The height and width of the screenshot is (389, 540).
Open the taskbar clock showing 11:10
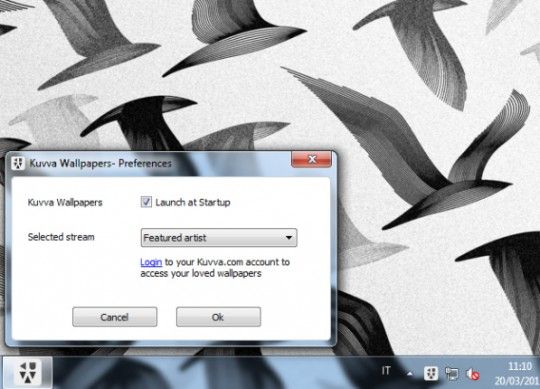(517, 373)
